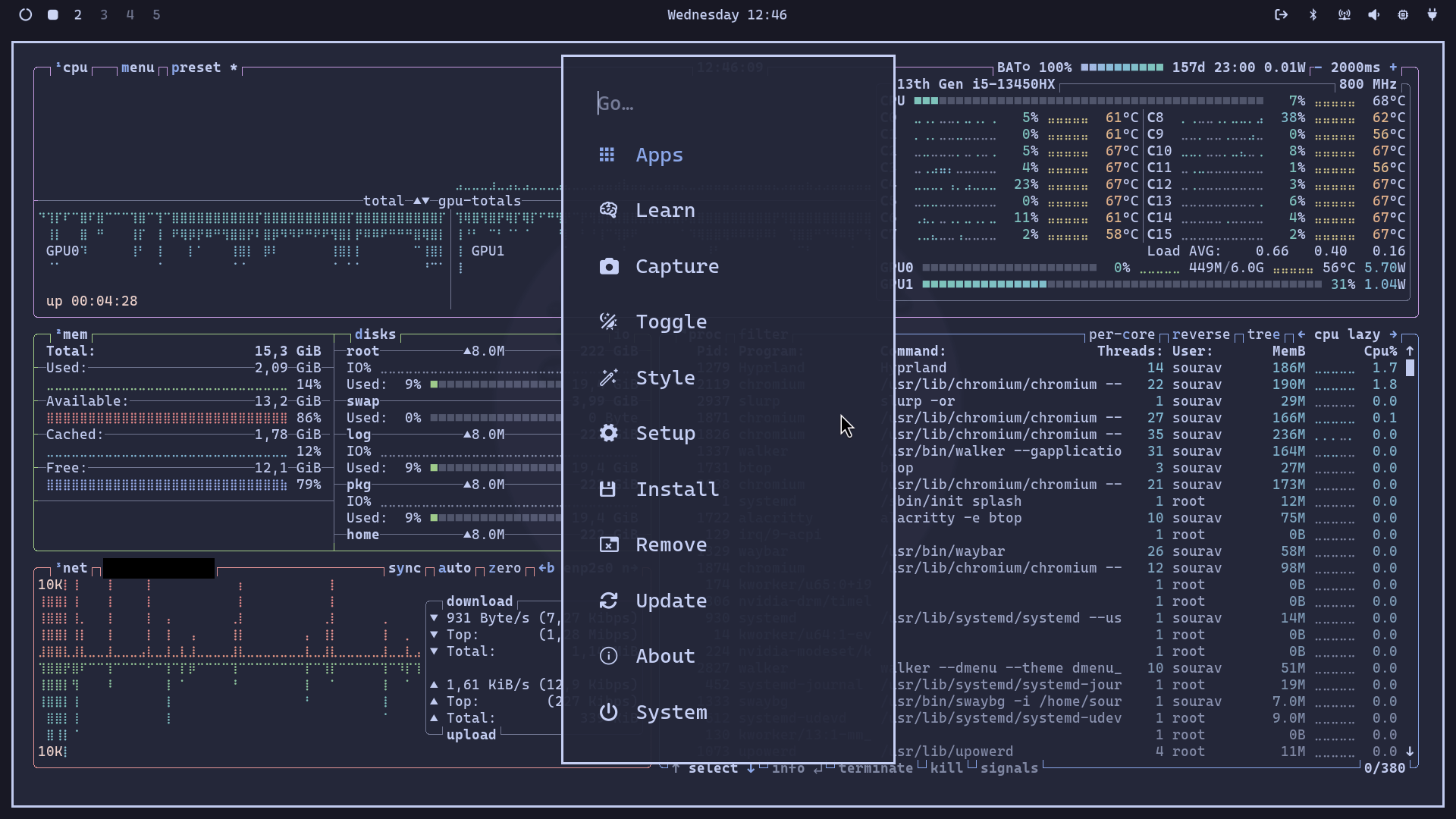This screenshot has width=1456, height=819.
Task: Click the Capture camera icon
Action: pyautogui.click(x=608, y=267)
